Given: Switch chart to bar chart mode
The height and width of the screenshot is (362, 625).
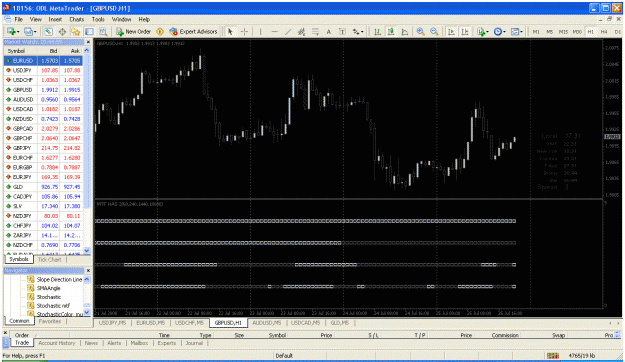Looking at the screenshot, I should point(377,31).
